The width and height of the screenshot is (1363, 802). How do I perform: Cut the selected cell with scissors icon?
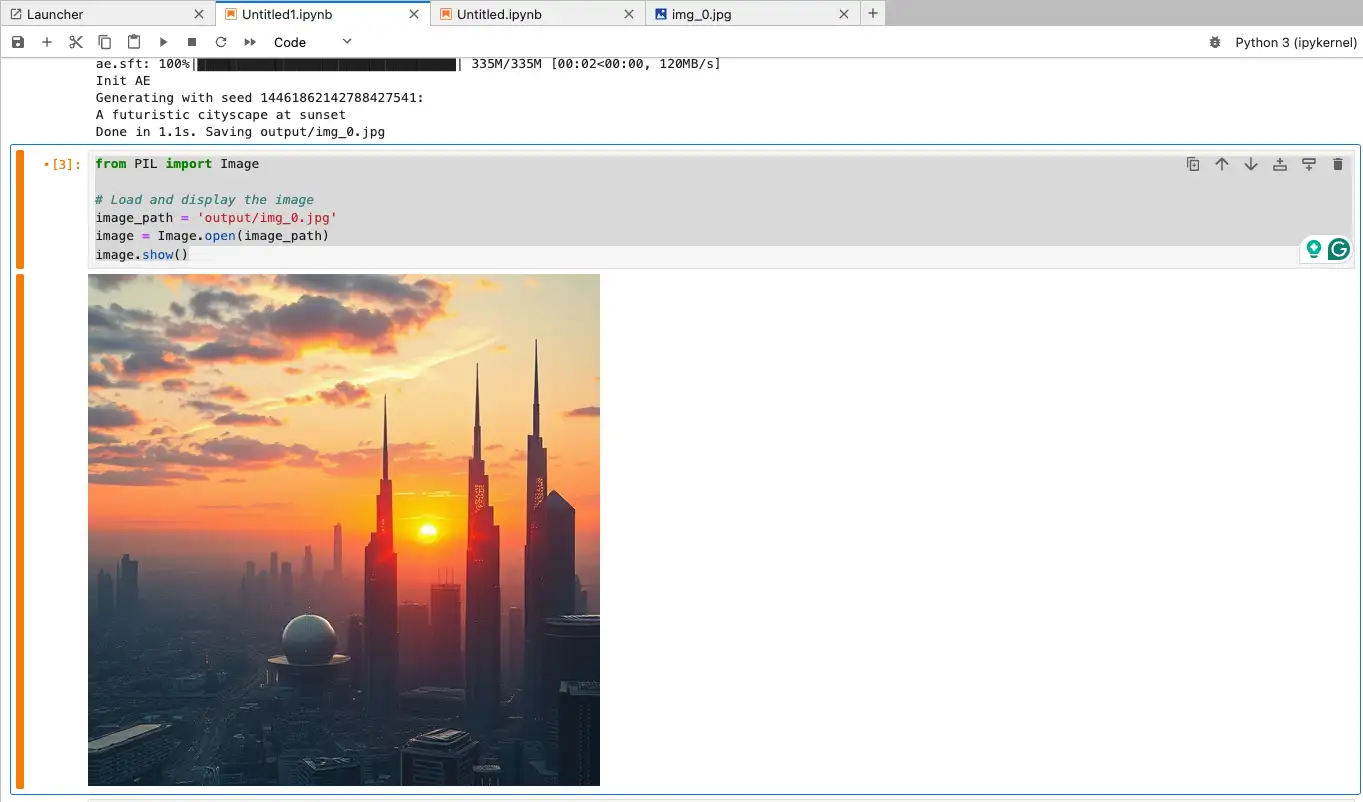(x=76, y=42)
